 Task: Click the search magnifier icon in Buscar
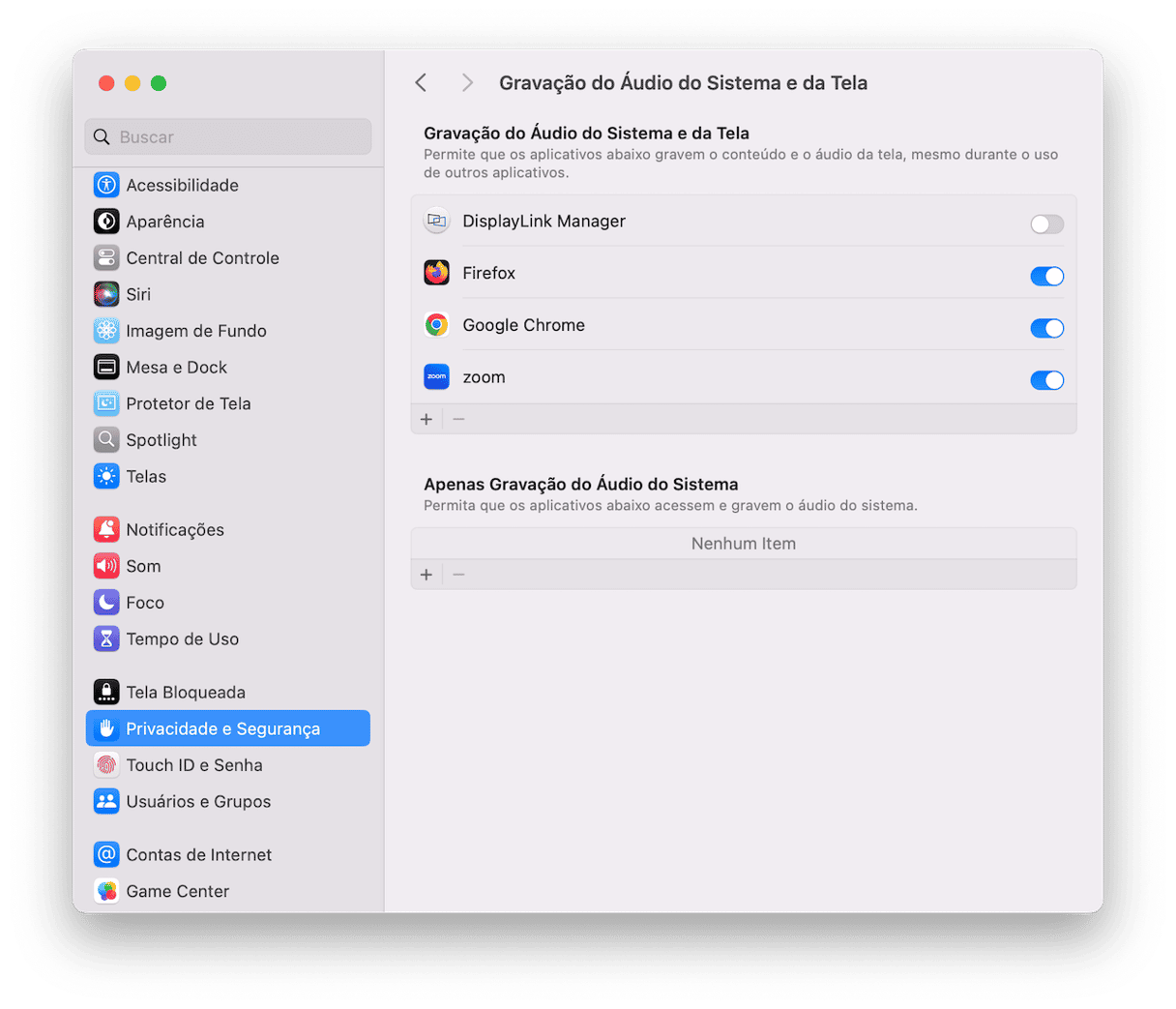click(x=102, y=137)
